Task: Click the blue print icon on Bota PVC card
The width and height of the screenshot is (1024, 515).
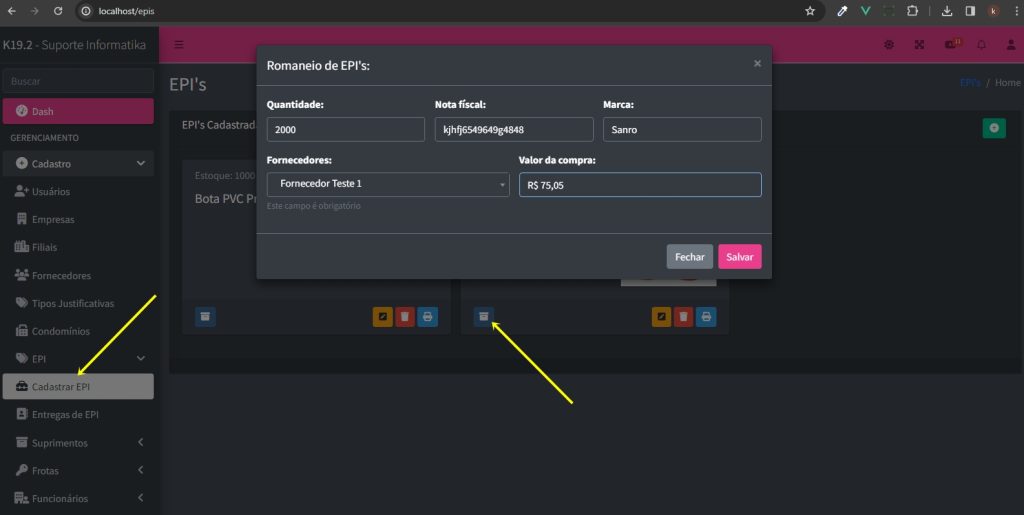Action: [x=427, y=317]
